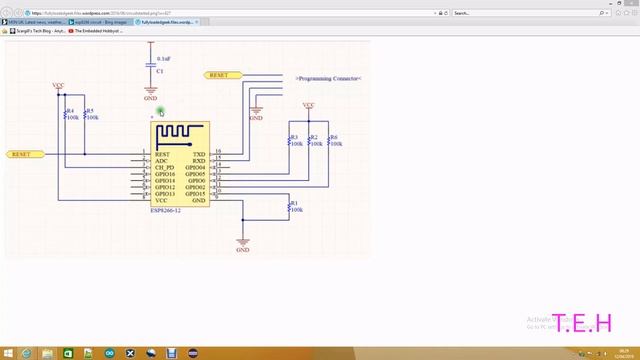Open the black X application taskbar icon

pyautogui.click(x=130, y=353)
